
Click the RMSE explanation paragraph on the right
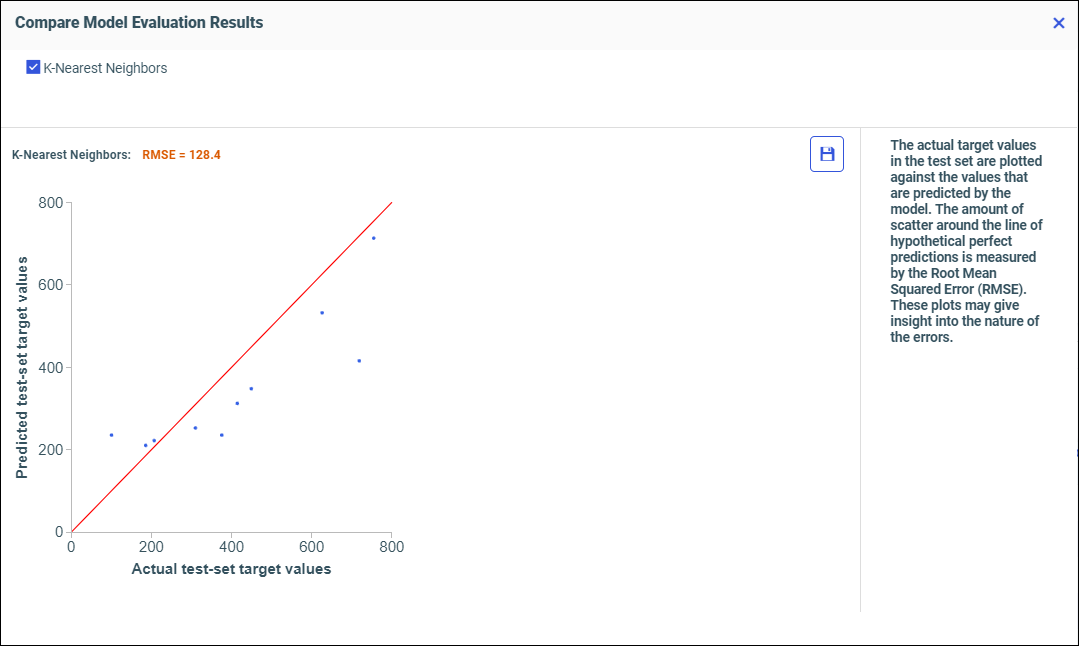coord(966,241)
